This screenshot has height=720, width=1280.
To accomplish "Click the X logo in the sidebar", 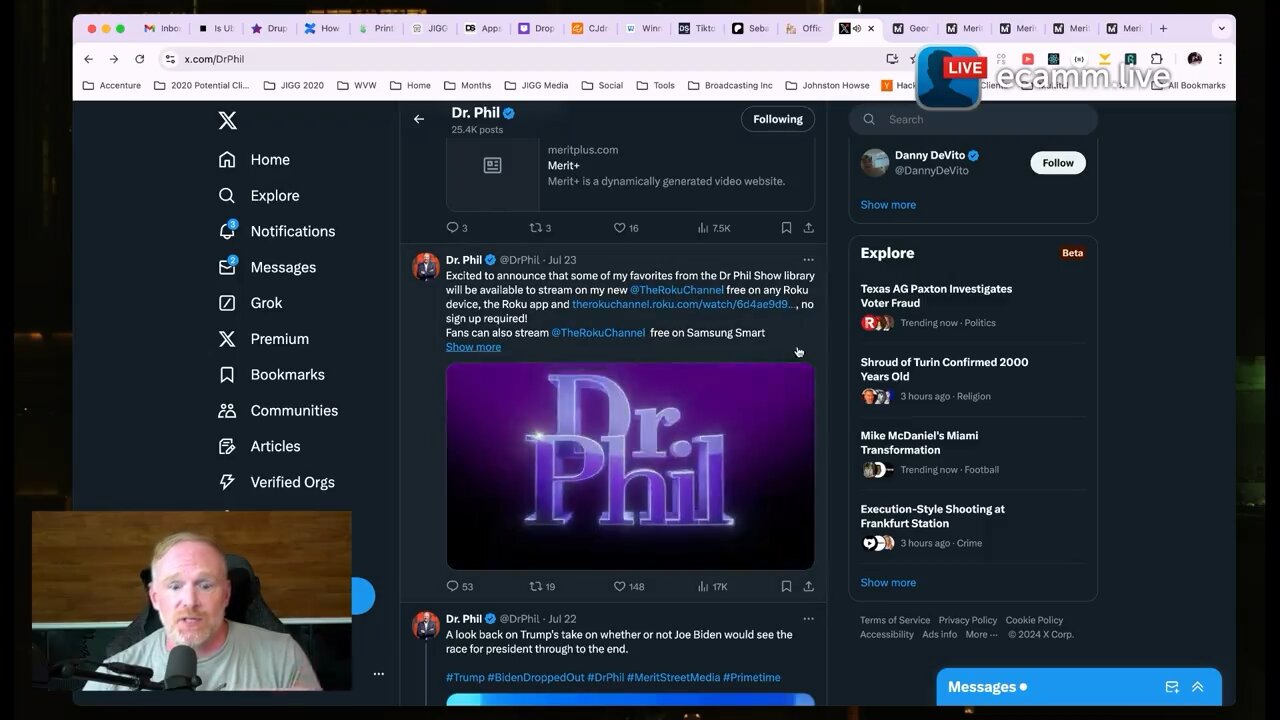I will click(x=228, y=121).
